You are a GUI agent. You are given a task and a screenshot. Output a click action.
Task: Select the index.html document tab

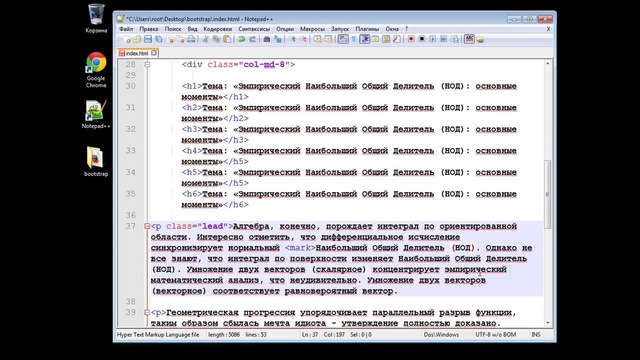tap(137, 53)
